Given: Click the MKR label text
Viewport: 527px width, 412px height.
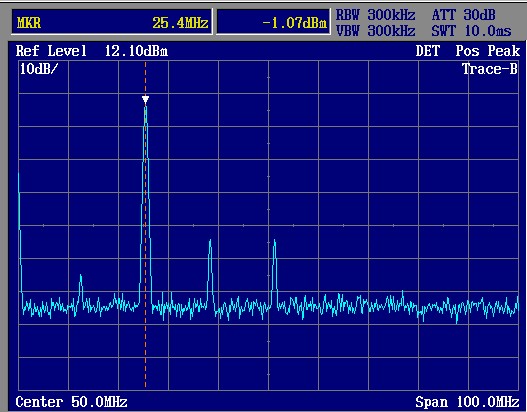Looking at the screenshot, I should point(29,23).
